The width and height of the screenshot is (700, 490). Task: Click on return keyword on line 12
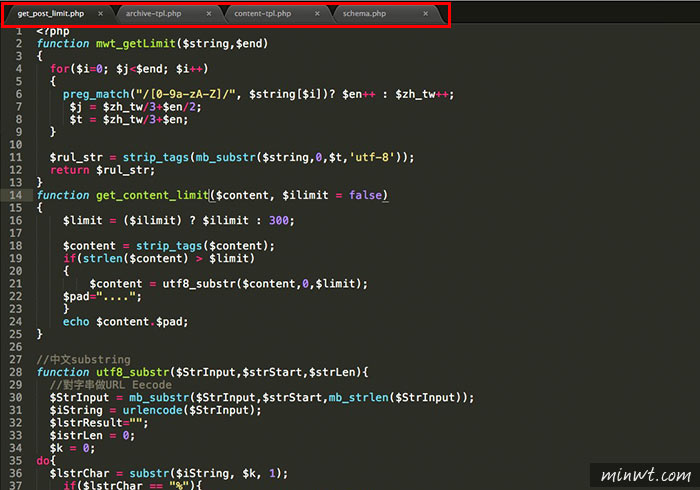pyautogui.click(x=70, y=170)
